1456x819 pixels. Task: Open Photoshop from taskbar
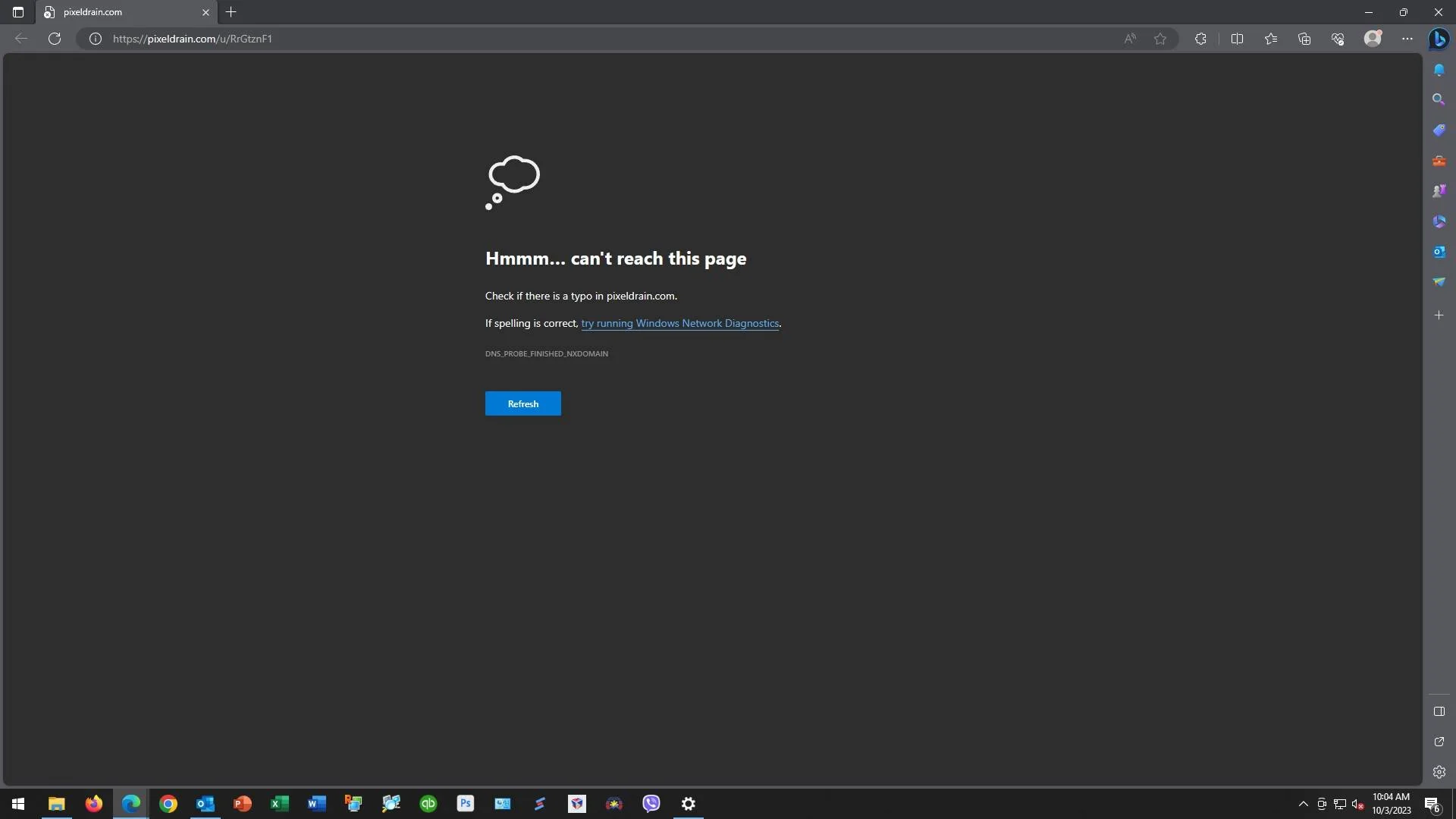point(466,804)
